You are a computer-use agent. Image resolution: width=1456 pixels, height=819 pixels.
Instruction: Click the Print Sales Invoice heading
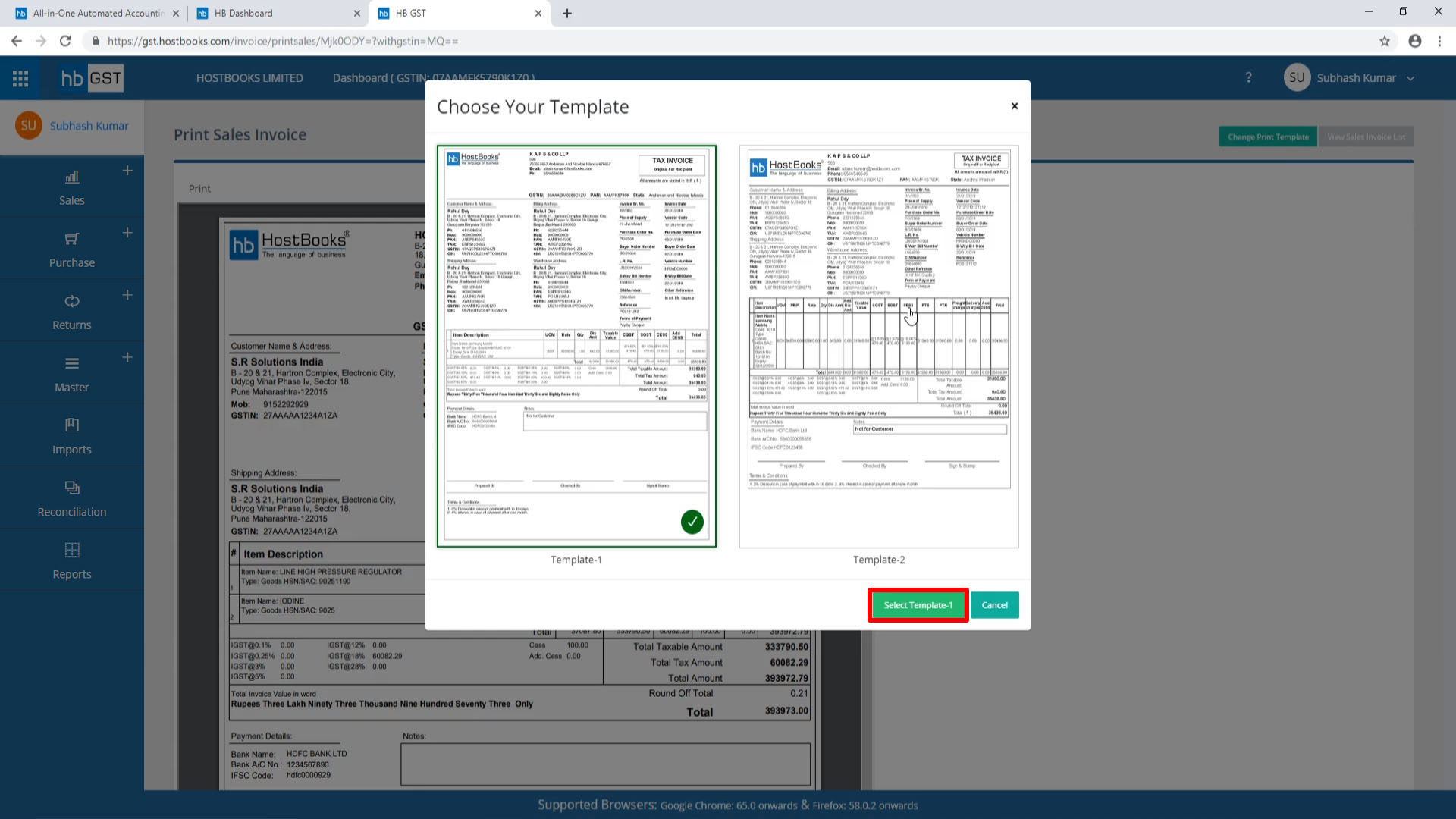pos(240,135)
